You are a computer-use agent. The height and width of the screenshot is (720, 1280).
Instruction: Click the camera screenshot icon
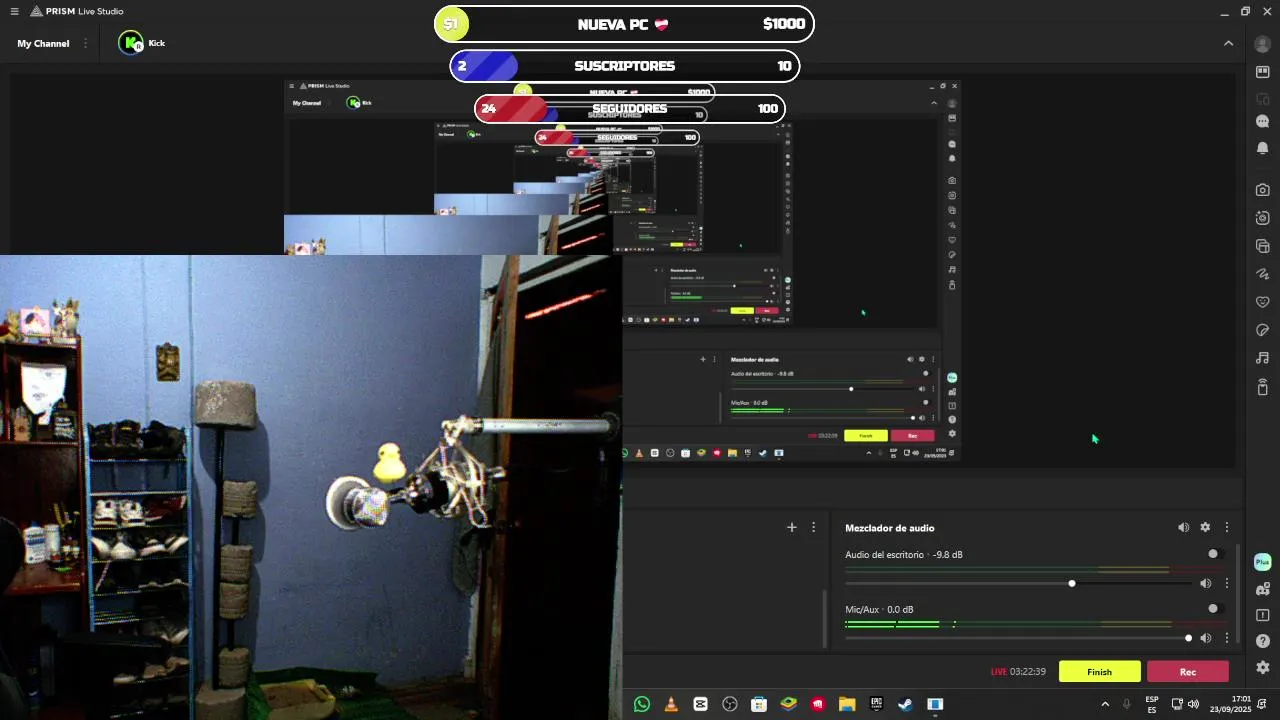[1262, 190]
